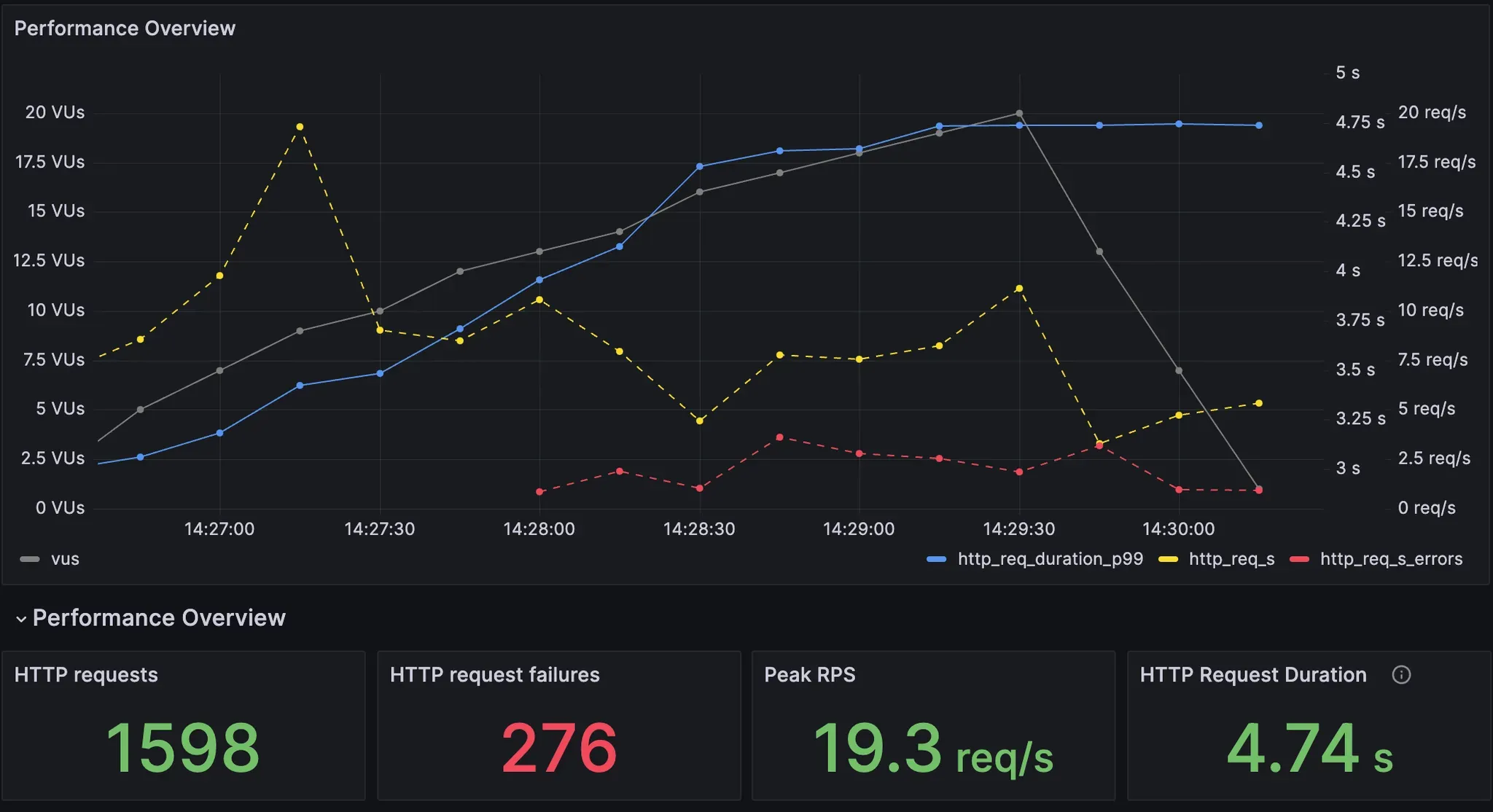The image size is (1493, 812).
Task: Click the gray vus color swatch
Action: point(30,559)
